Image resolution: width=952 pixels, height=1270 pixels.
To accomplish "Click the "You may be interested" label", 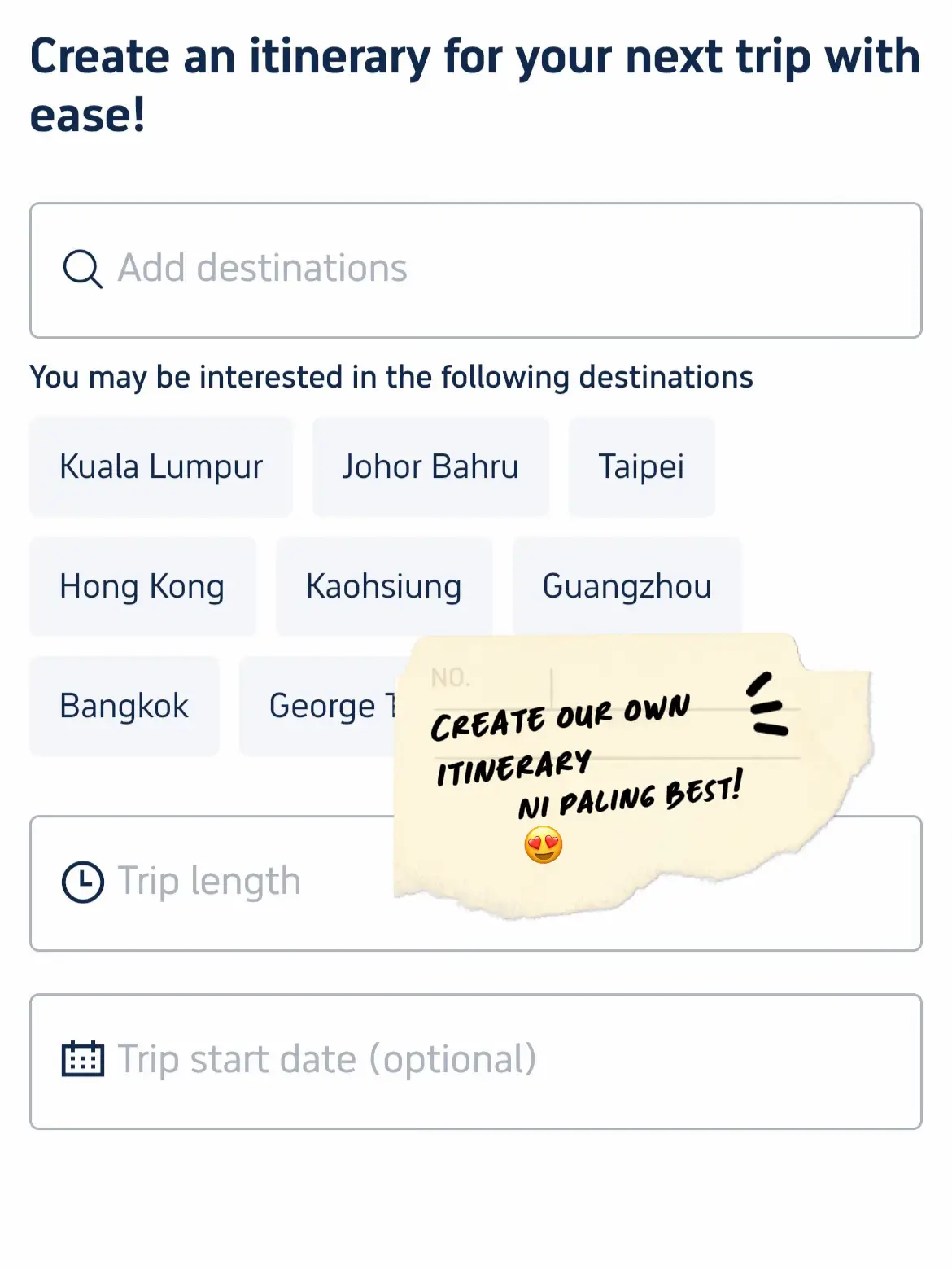I will [x=391, y=378].
